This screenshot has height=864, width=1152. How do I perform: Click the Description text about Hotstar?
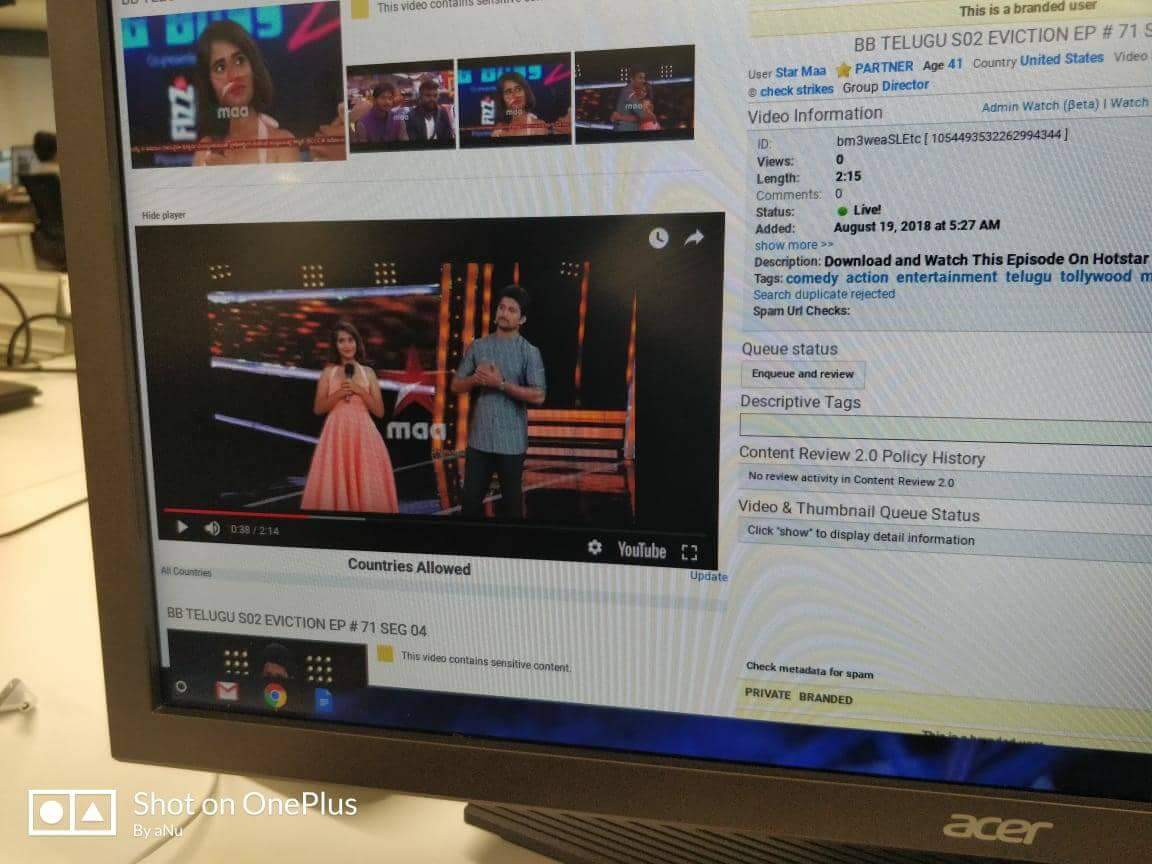pos(985,260)
